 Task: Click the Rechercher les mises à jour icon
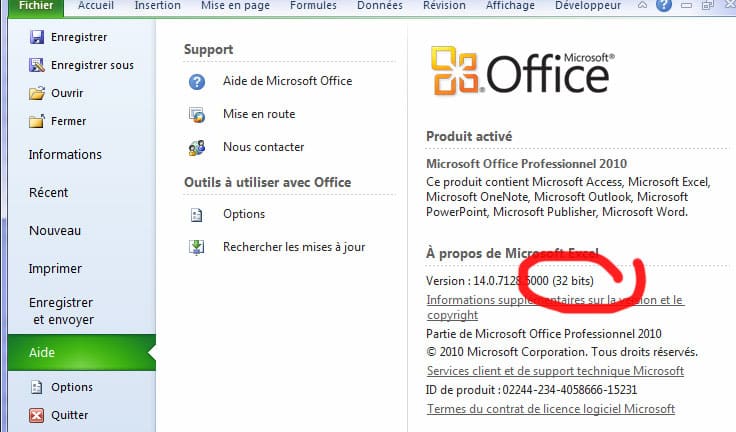point(197,247)
